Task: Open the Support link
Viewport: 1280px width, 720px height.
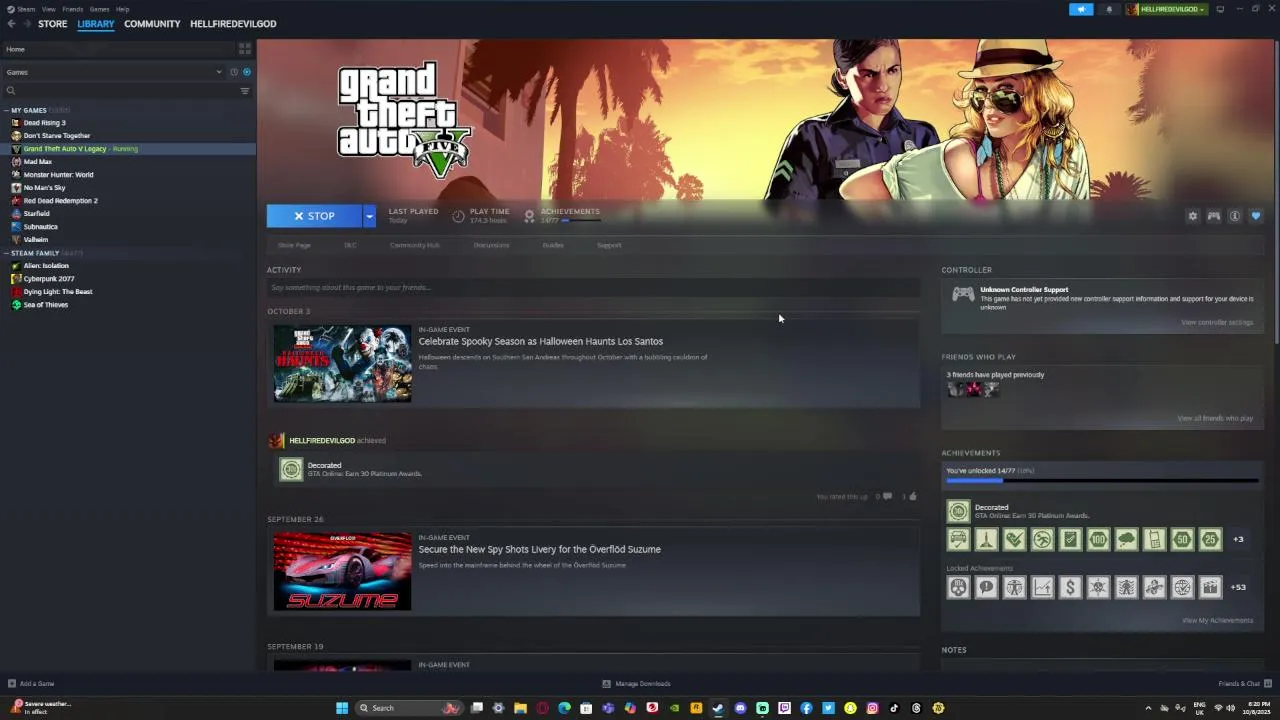Action: [x=609, y=245]
